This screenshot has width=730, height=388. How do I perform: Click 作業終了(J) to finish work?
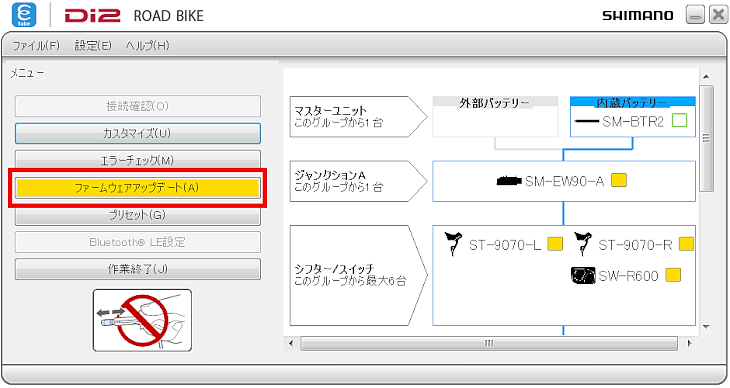tap(138, 269)
